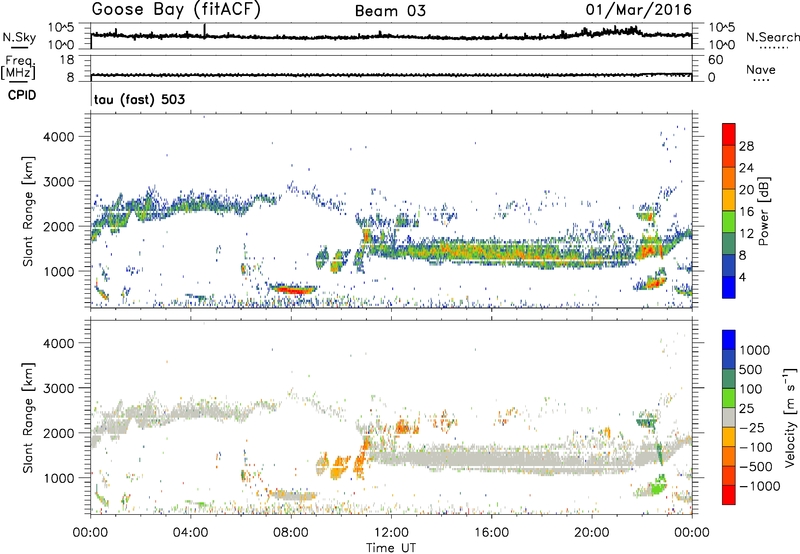This screenshot has width=800, height=554.
Task: Click the date label "01/Mar/2016"
Action: (639, 10)
